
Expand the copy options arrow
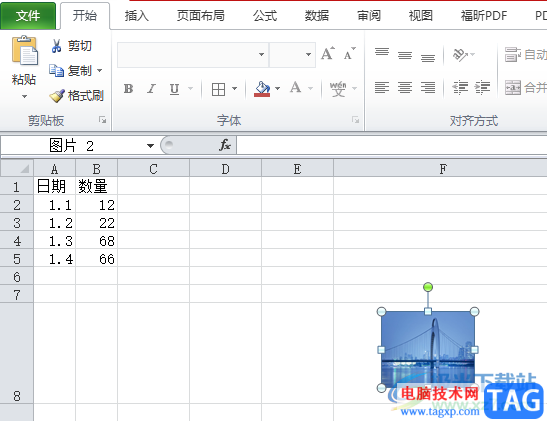click(100, 71)
